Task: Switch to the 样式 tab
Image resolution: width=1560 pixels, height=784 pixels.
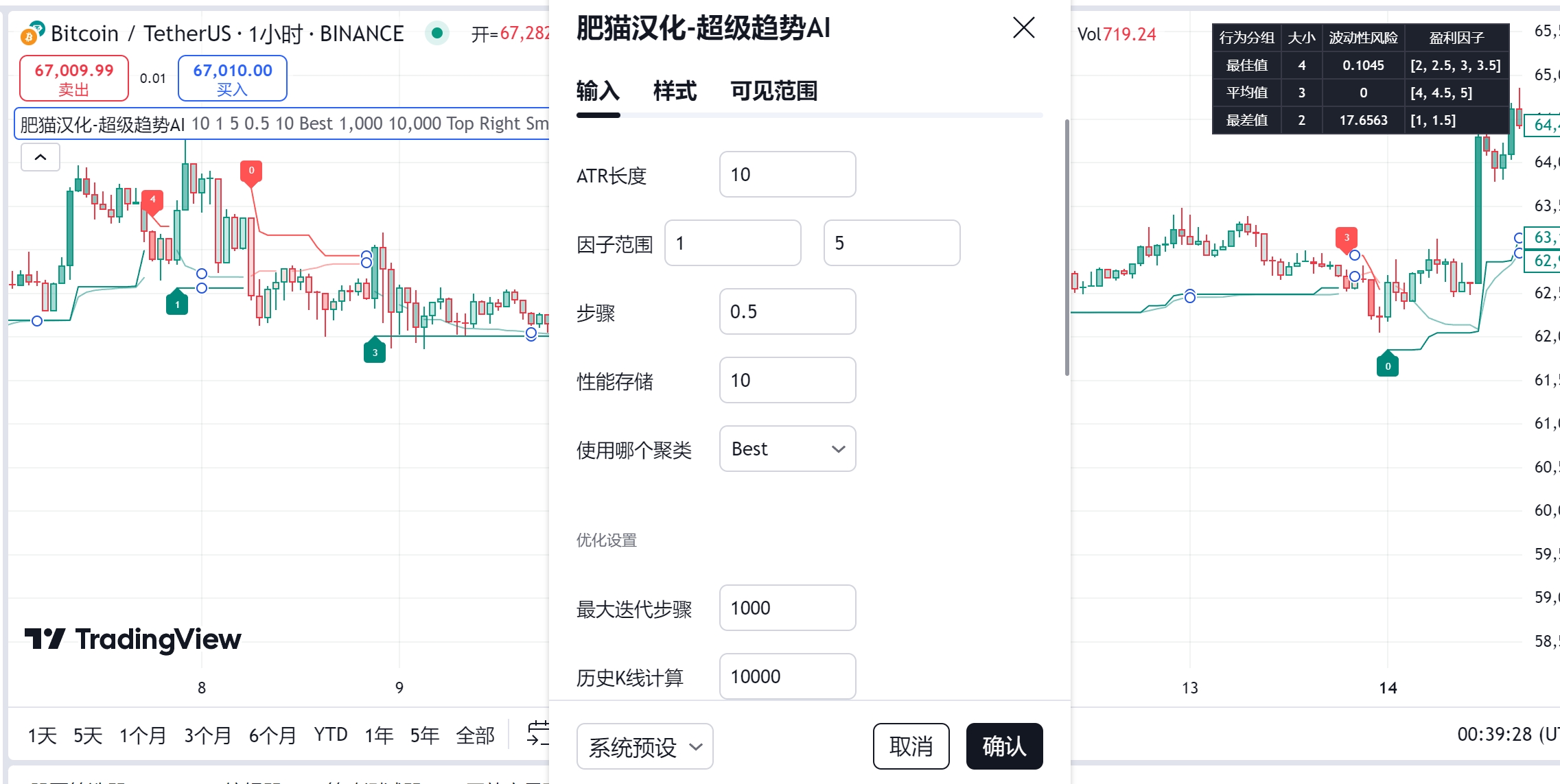Action: [x=674, y=91]
